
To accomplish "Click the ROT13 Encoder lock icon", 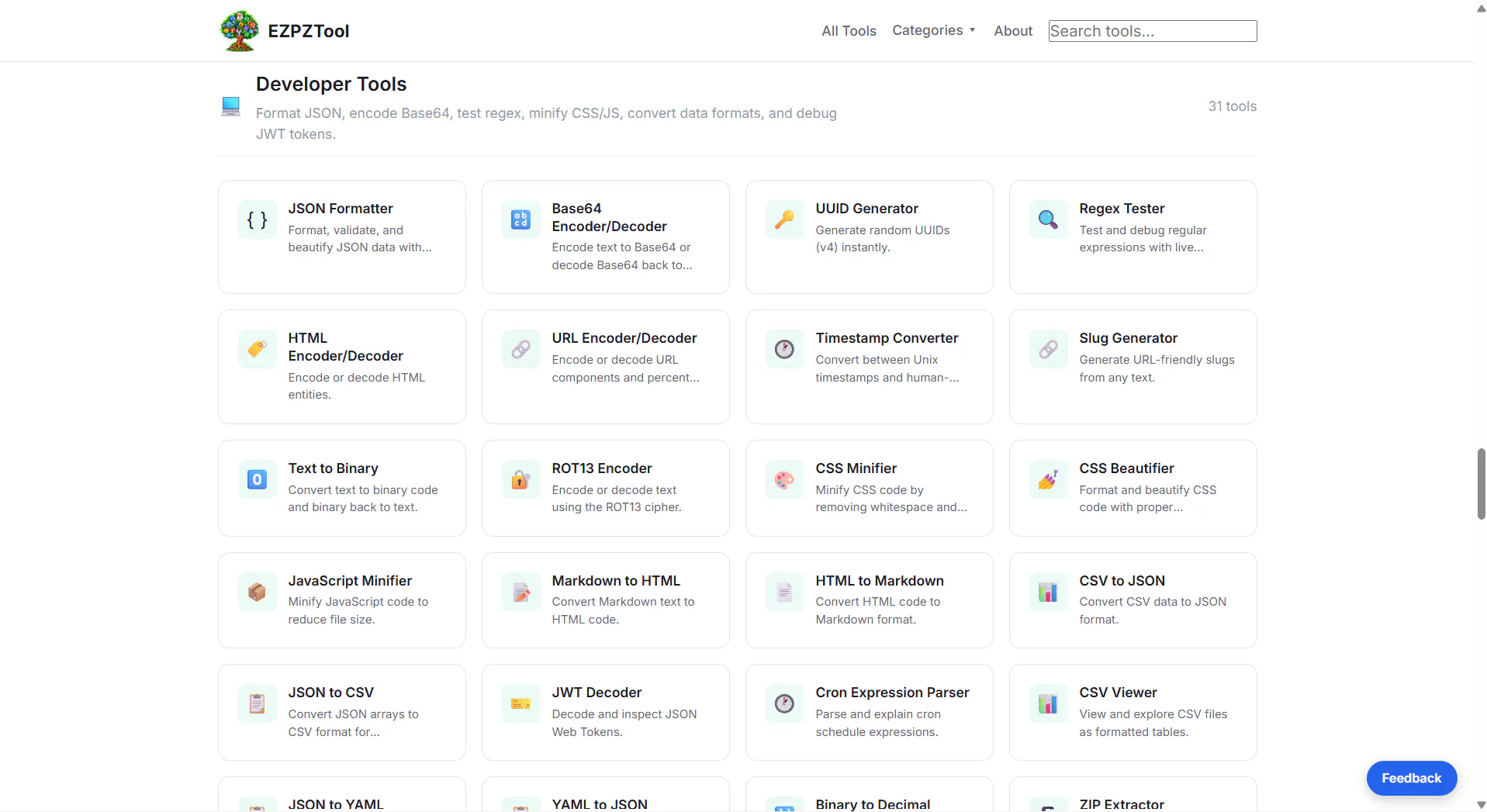I will pyautogui.click(x=520, y=479).
